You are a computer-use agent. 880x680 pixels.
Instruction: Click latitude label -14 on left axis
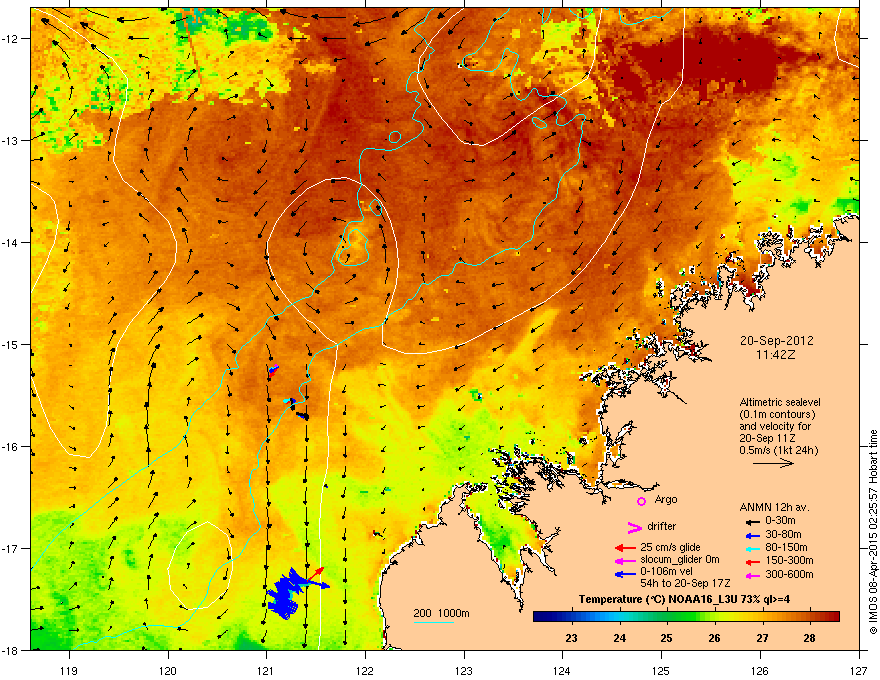[11, 242]
